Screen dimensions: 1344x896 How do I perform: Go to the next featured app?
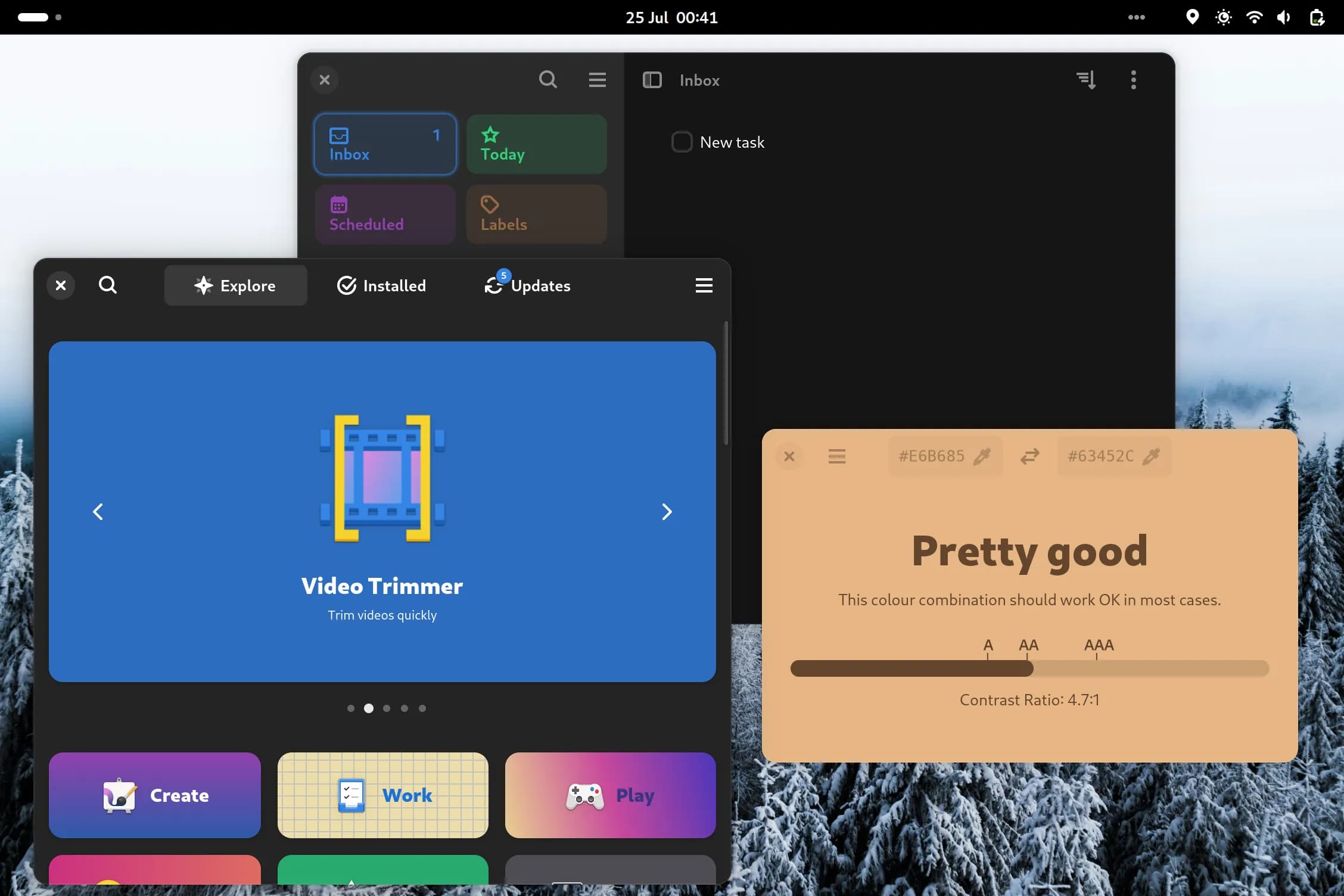click(x=667, y=512)
